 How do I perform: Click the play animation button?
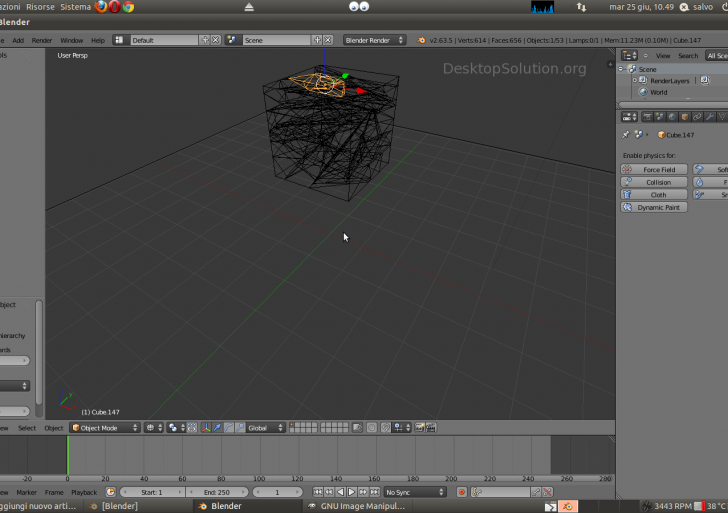(351, 492)
